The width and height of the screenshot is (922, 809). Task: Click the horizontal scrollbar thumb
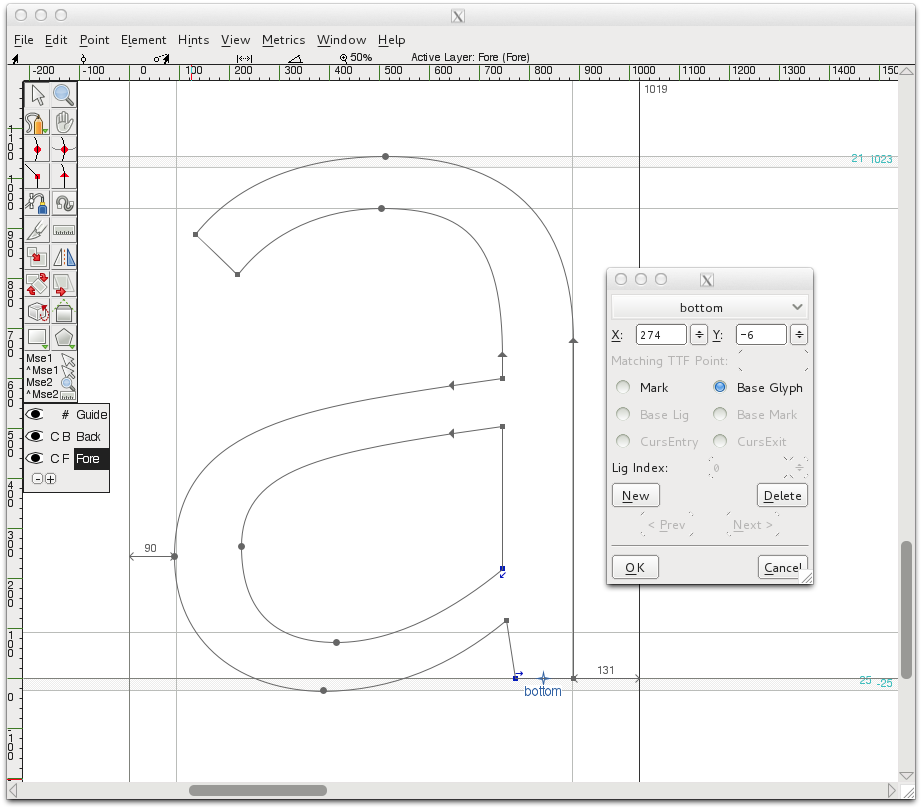(256, 790)
